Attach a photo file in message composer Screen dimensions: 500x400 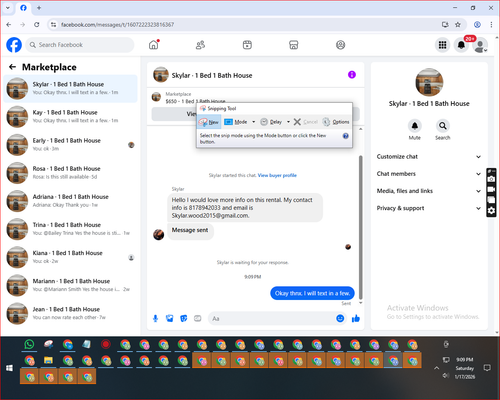(170, 319)
